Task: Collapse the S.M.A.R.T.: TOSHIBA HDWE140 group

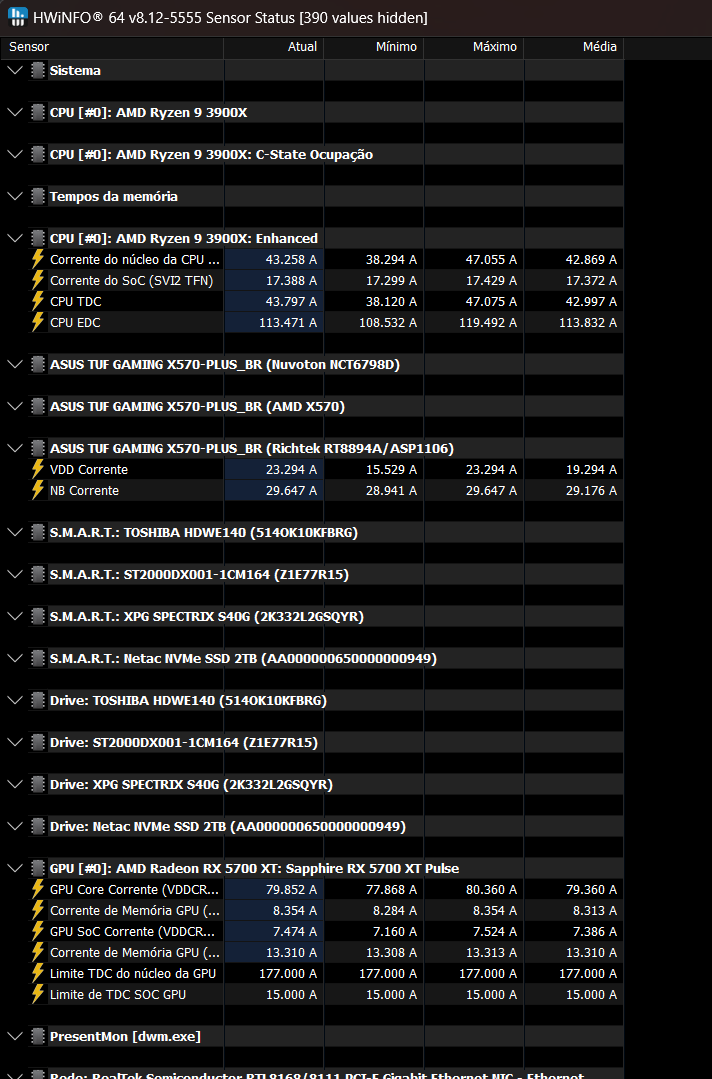Action: click(x=15, y=532)
